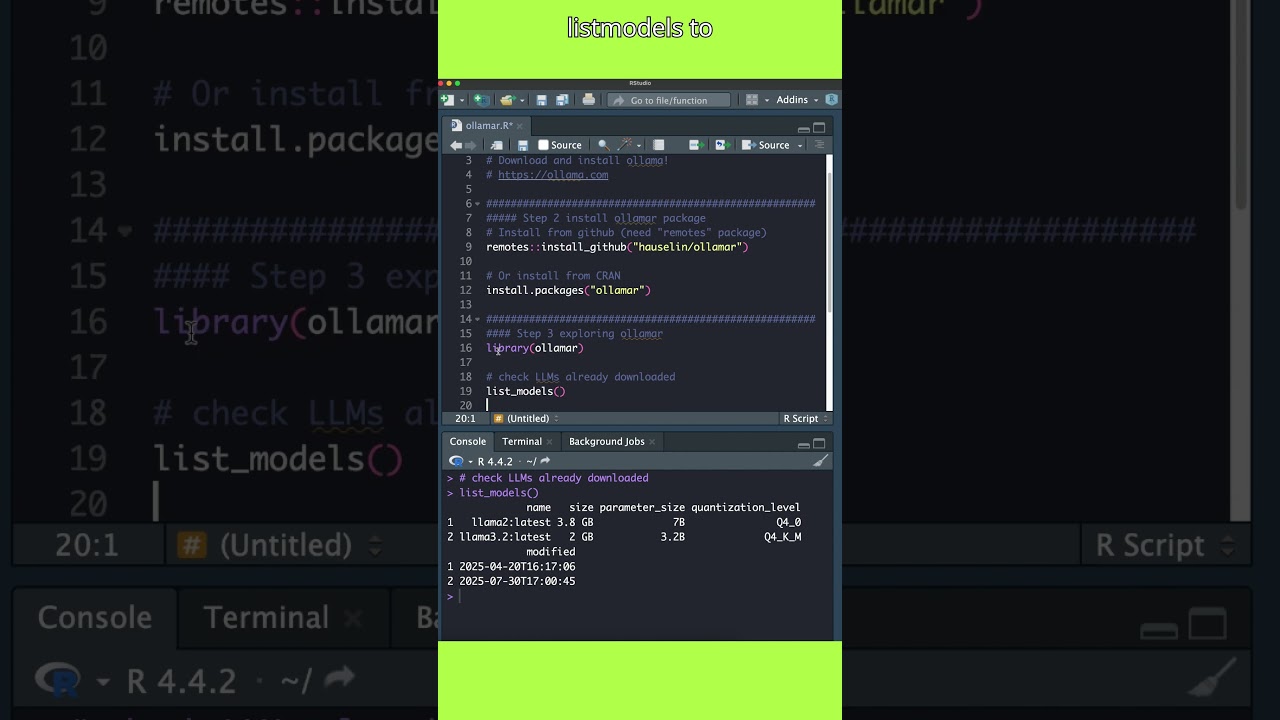
Task: Open the Find/Replace magnifier tool
Action: [603, 145]
